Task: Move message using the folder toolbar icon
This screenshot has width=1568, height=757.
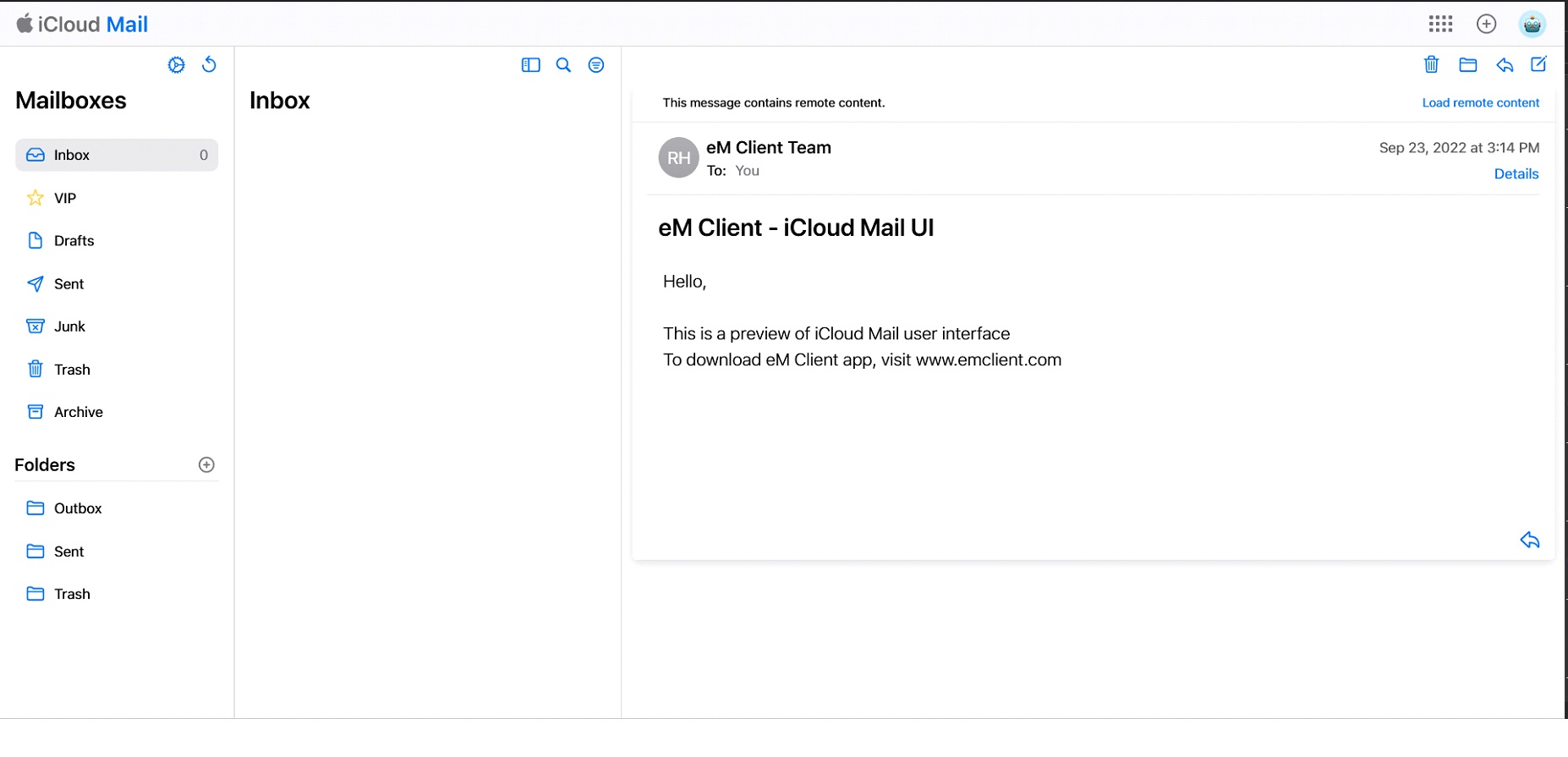Action: coord(1468,65)
